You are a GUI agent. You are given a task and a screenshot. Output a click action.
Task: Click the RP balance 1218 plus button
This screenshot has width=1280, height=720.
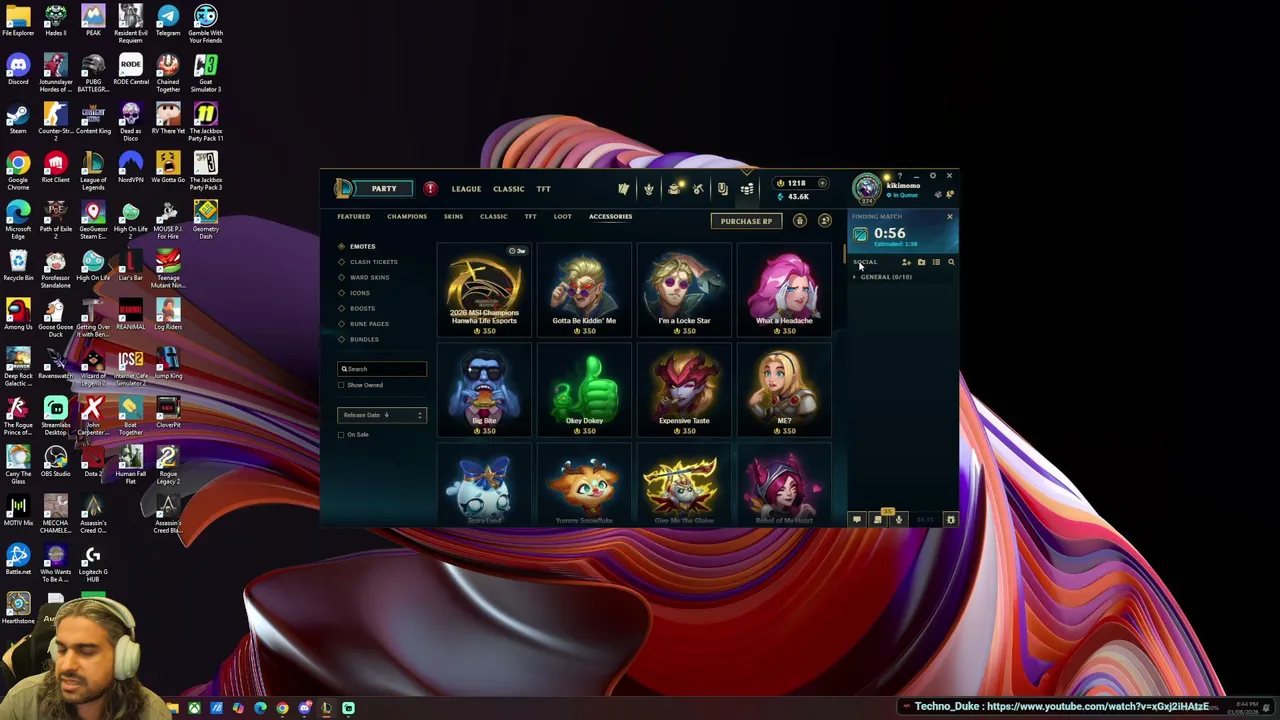[x=822, y=183]
